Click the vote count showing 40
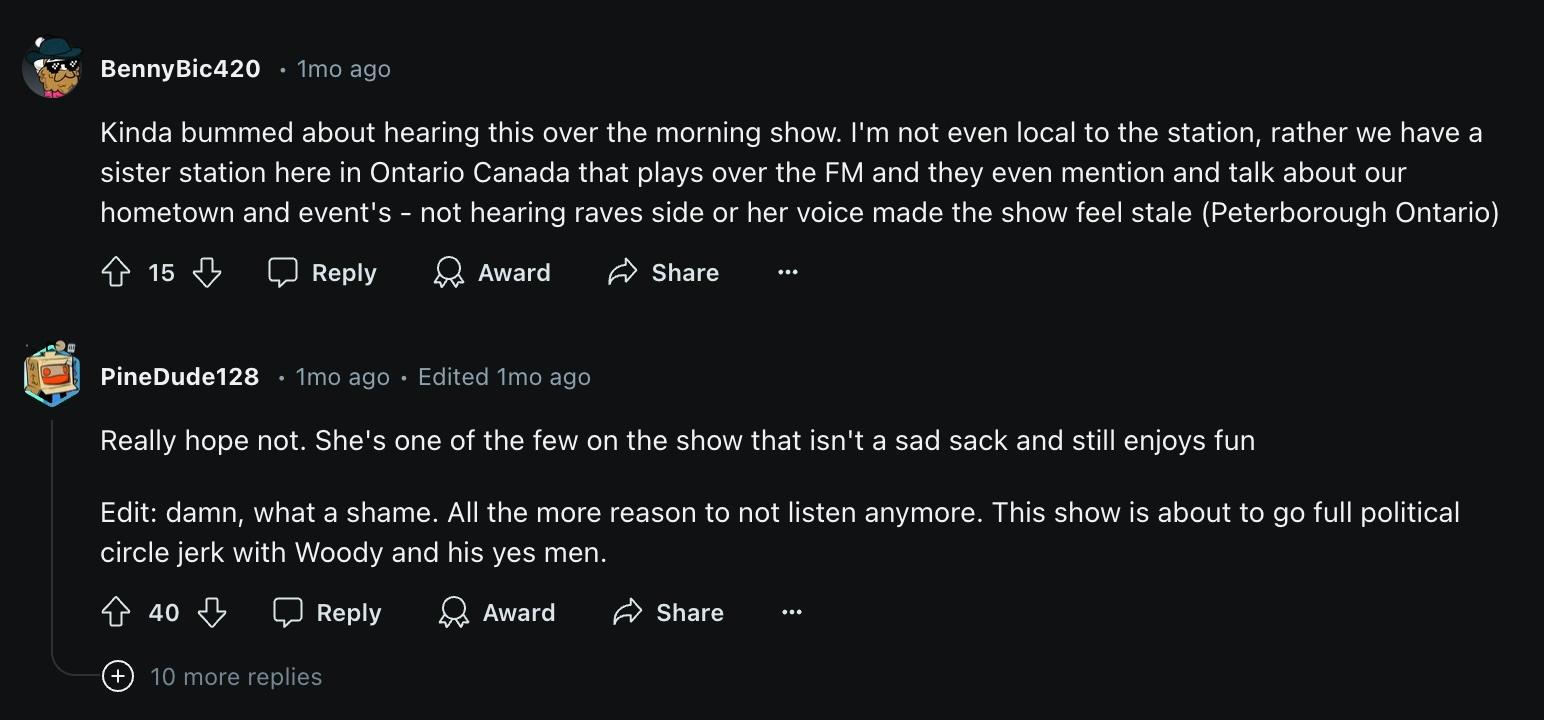The width and height of the screenshot is (1544, 720). [x=163, y=612]
